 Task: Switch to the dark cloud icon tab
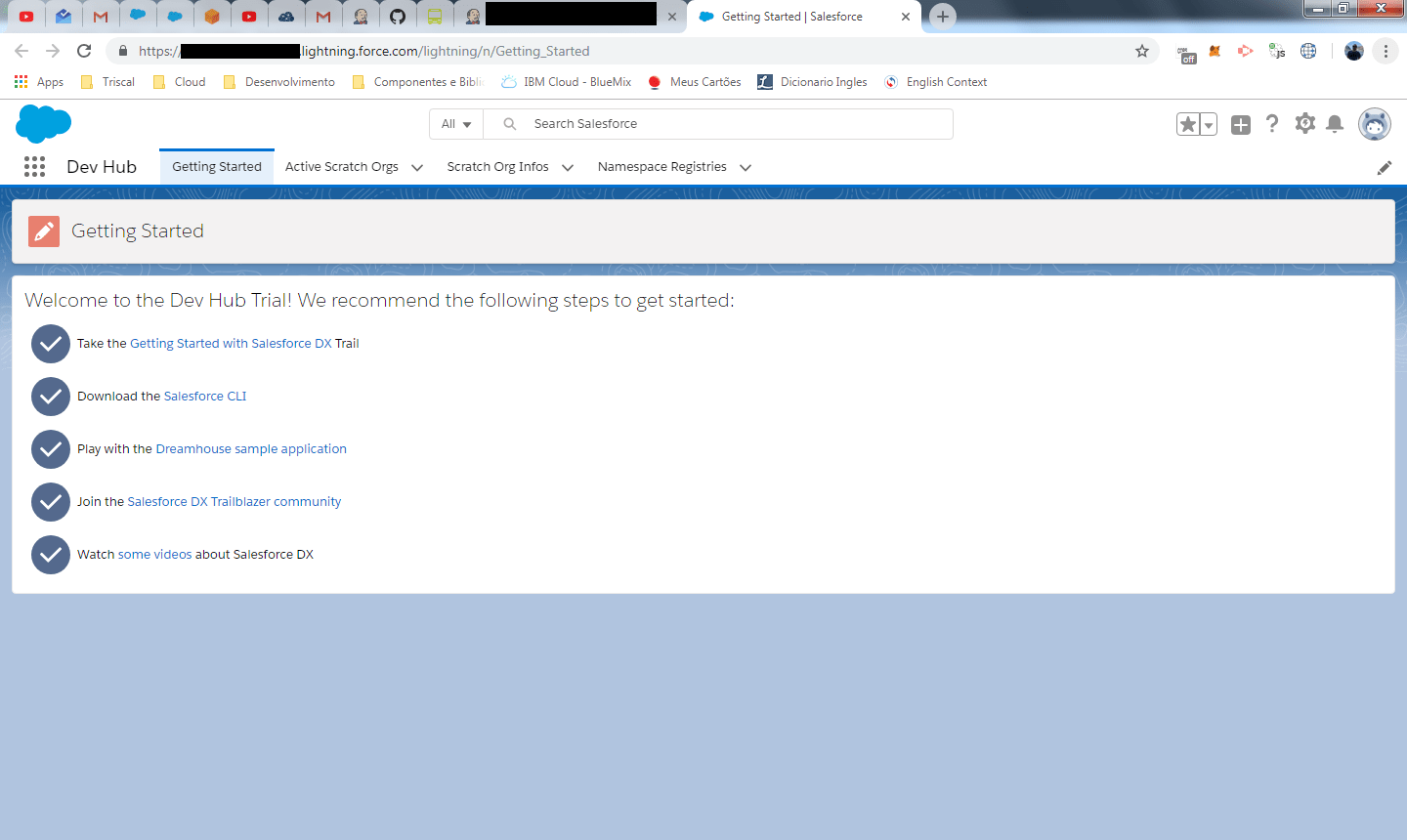[286, 16]
